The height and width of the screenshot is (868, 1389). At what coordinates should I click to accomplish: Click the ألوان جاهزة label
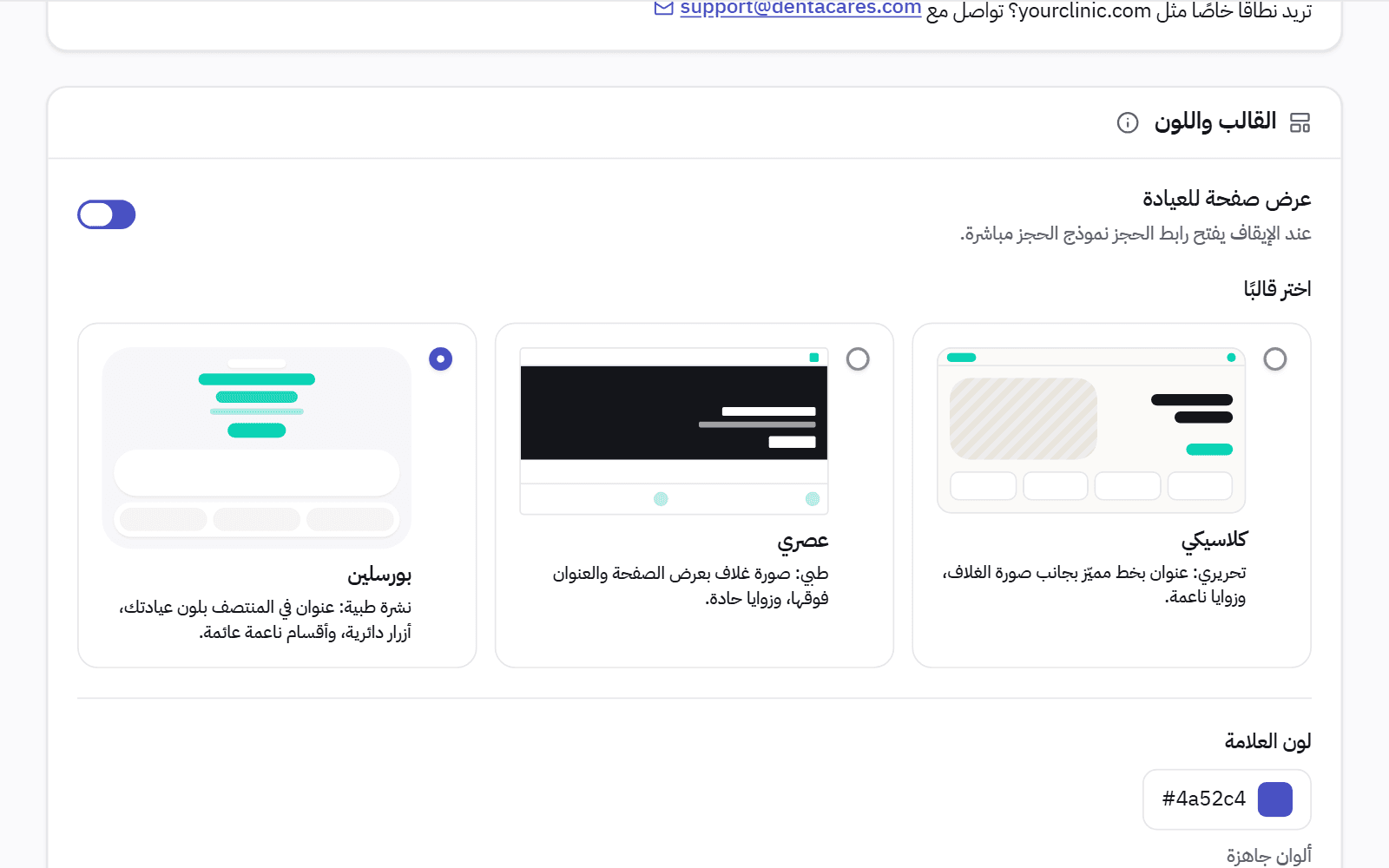coord(1268,856)
